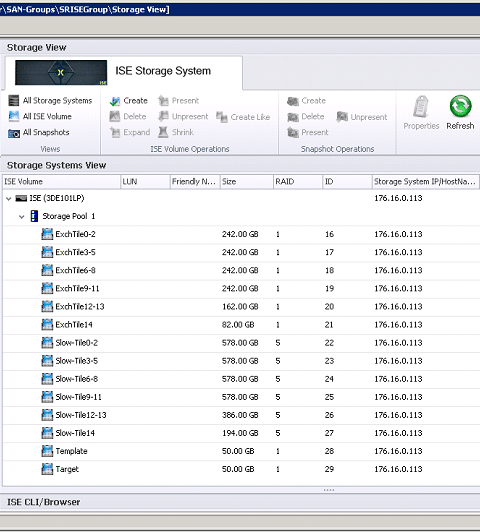The width and height of the screenshot is (480, 532).
Task: Click Create in Snapshot Operations
Action: click(306, 100)
